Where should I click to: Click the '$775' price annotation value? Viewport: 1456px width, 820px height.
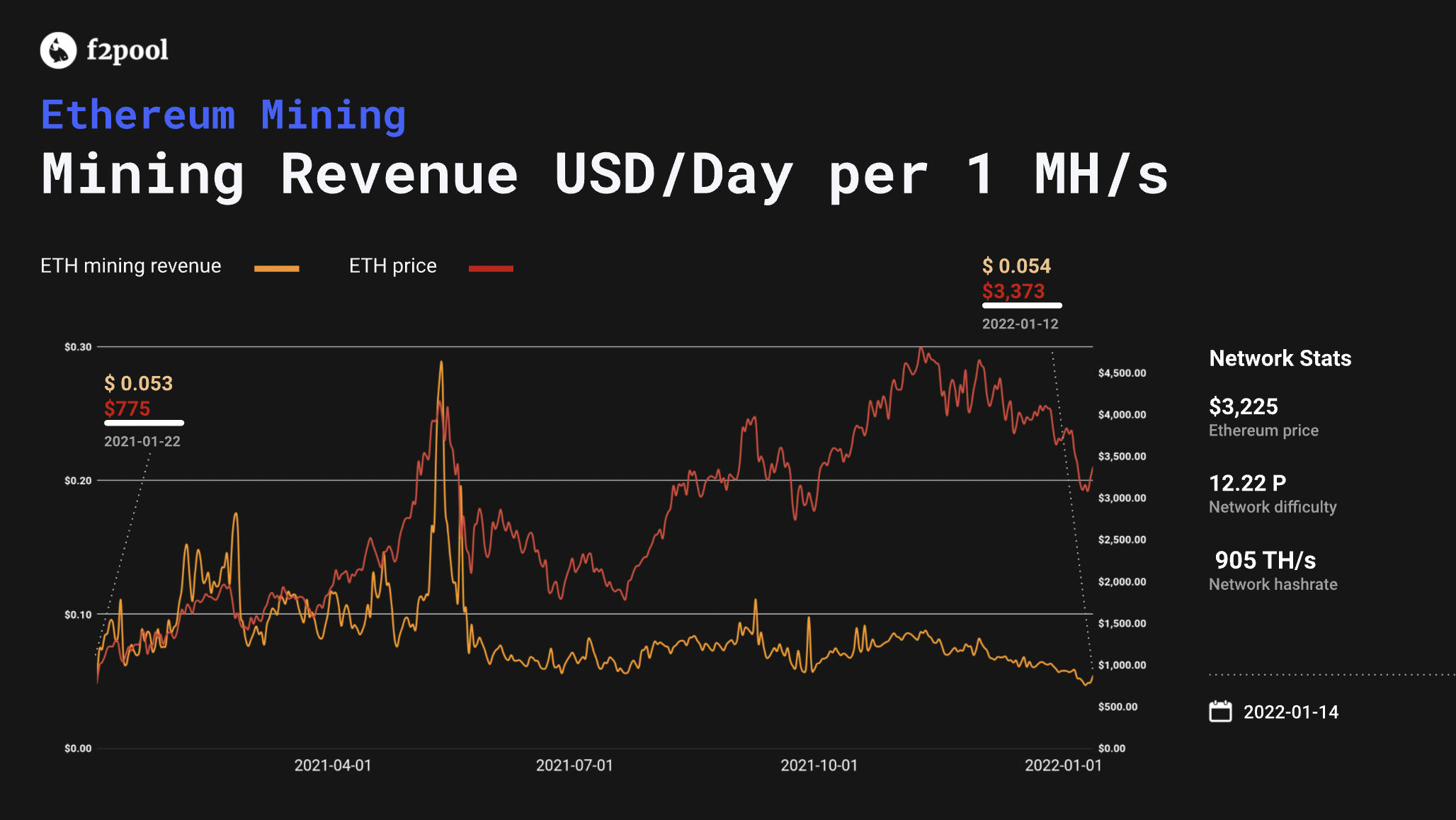[127, 409]
